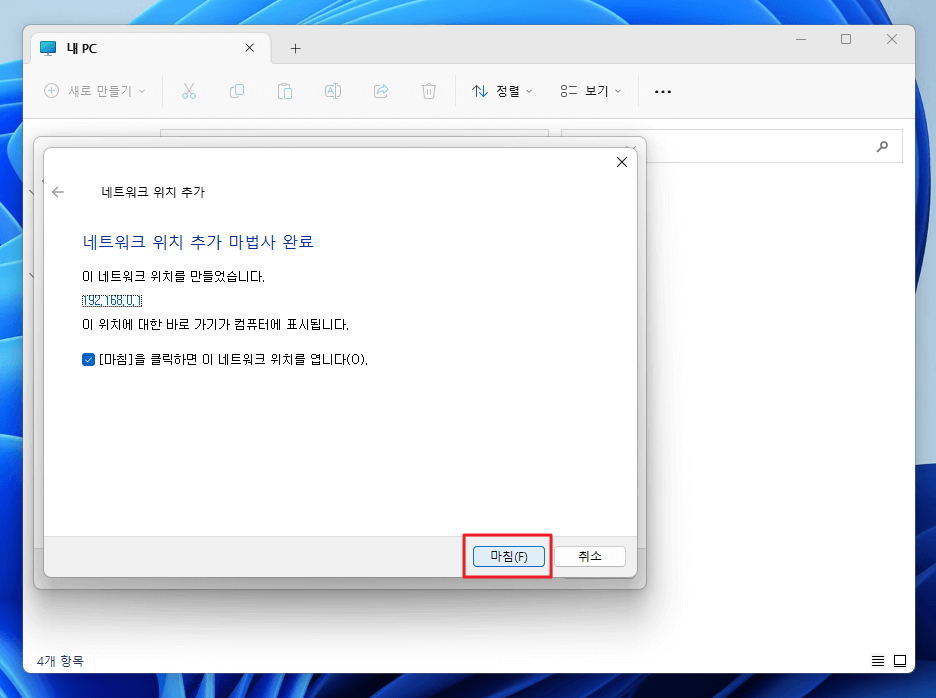Open a new tab with the plus icon
The width and height of the screenshot is (936, 698).
coord(295,47)
